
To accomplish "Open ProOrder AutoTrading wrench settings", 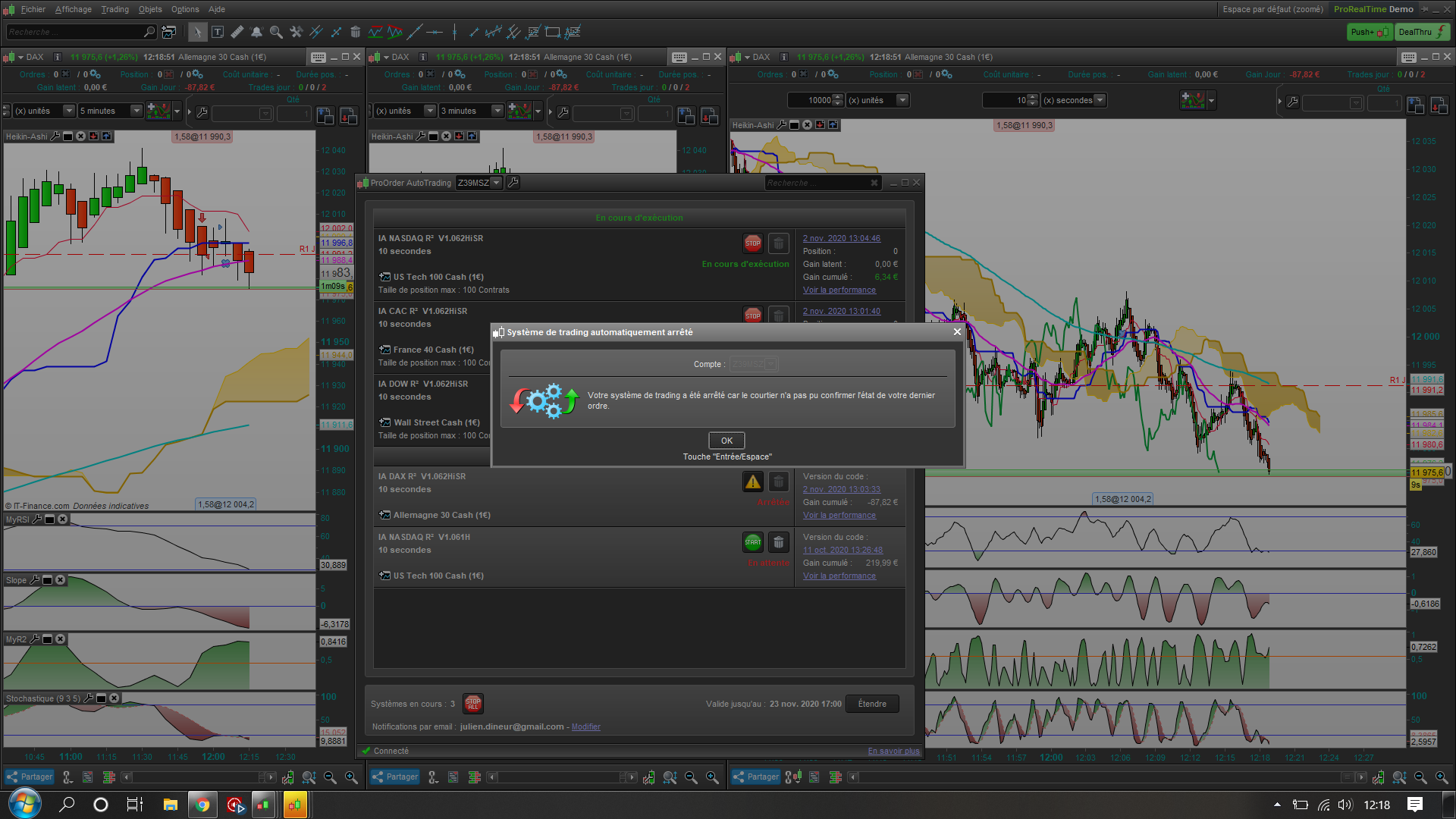I will click(x=513, y=183).
